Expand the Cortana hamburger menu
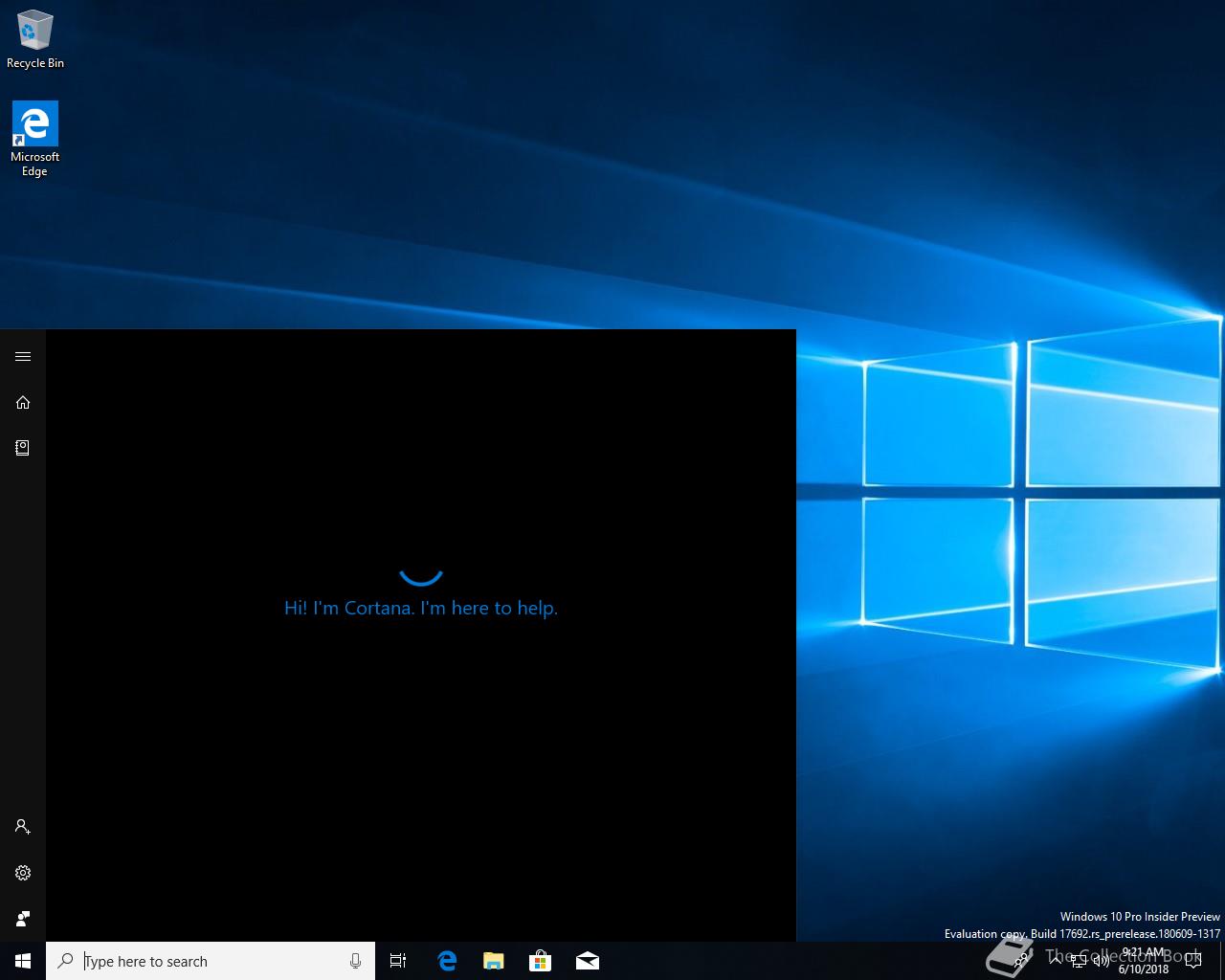 click(x=23, y=357)
